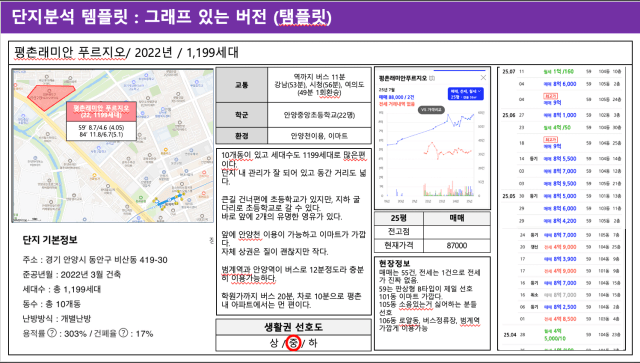Image resolution: width=640 pixels, height=363 pixels.
Task: Click the help icon next to 용적률
Action: pyautogui.click(x=52, y=333)
